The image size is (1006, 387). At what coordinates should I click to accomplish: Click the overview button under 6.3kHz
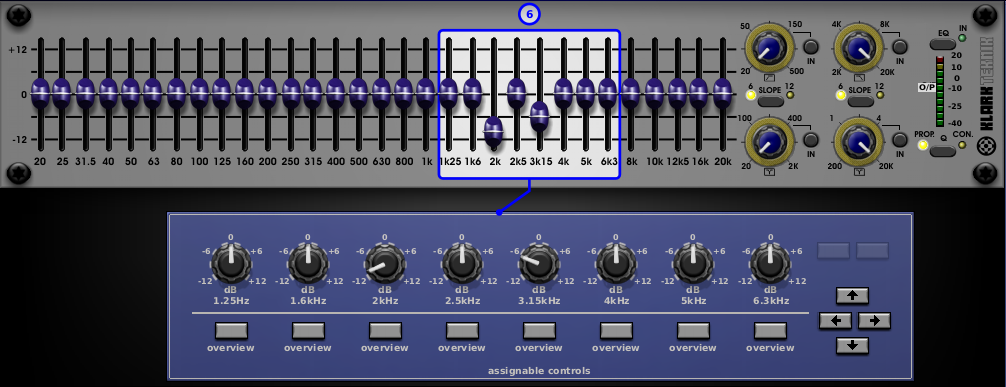click(770, 331)
